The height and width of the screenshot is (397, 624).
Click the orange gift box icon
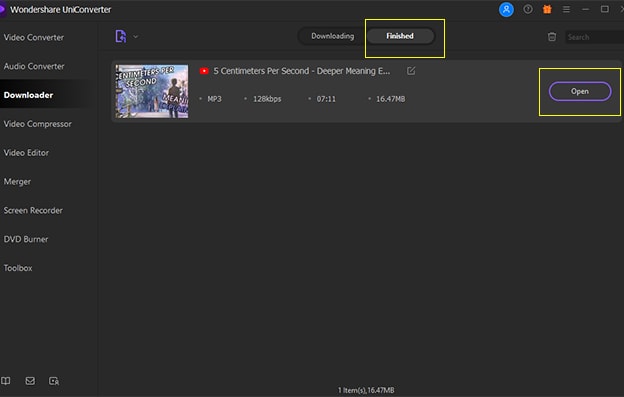[547, 9]
